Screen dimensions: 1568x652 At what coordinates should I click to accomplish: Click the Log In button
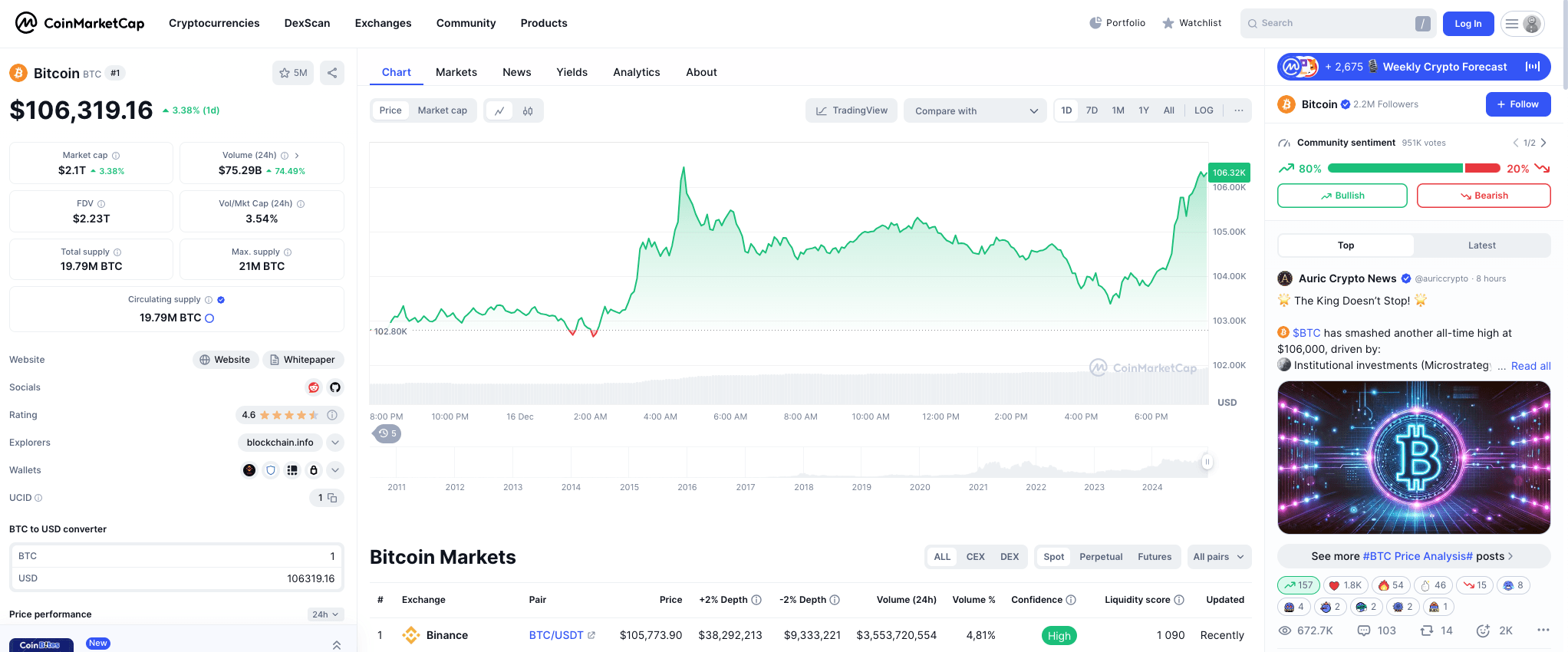1468,24
